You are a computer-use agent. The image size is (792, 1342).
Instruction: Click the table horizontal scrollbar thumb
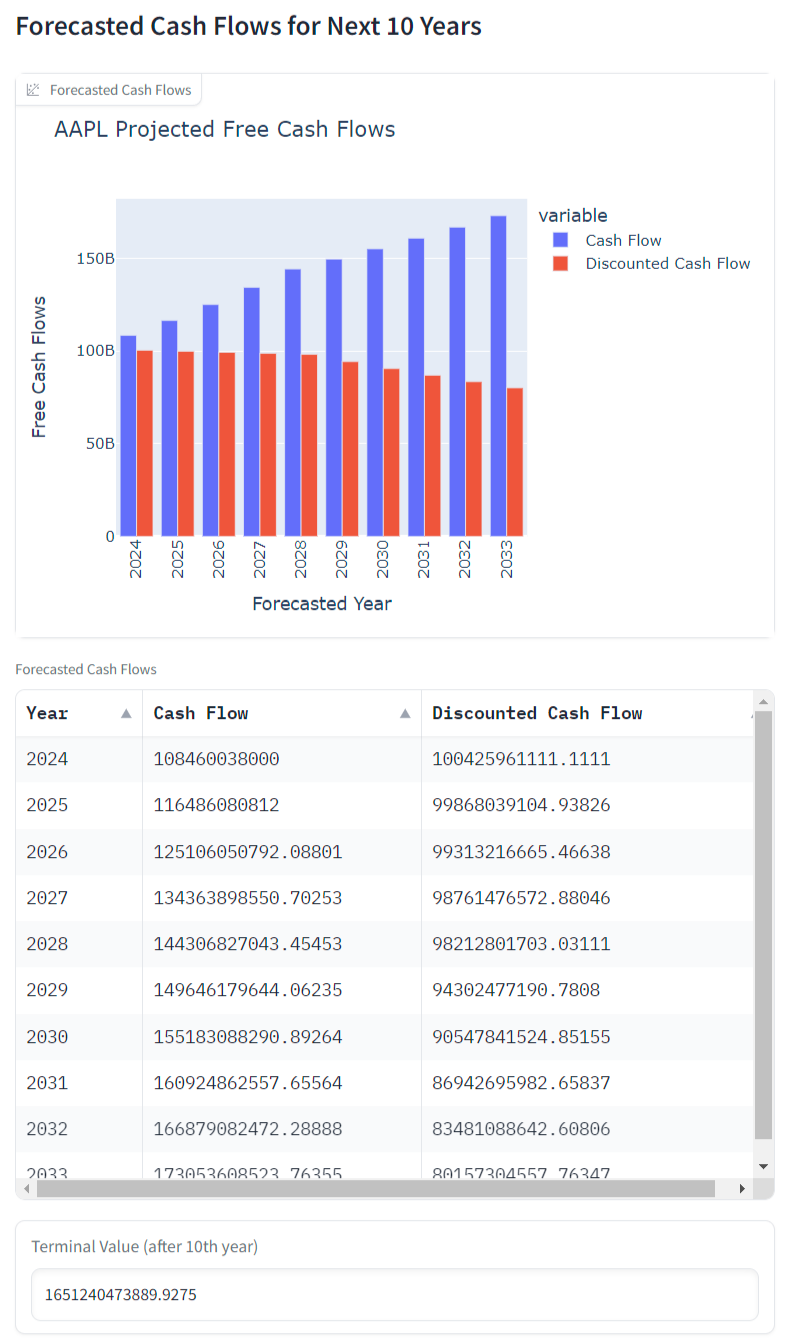[376, 1189]
